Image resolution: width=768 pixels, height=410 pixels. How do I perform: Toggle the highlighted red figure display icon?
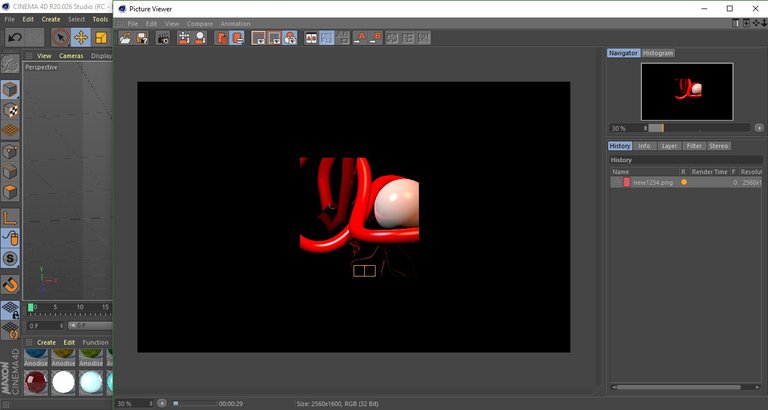289,38
